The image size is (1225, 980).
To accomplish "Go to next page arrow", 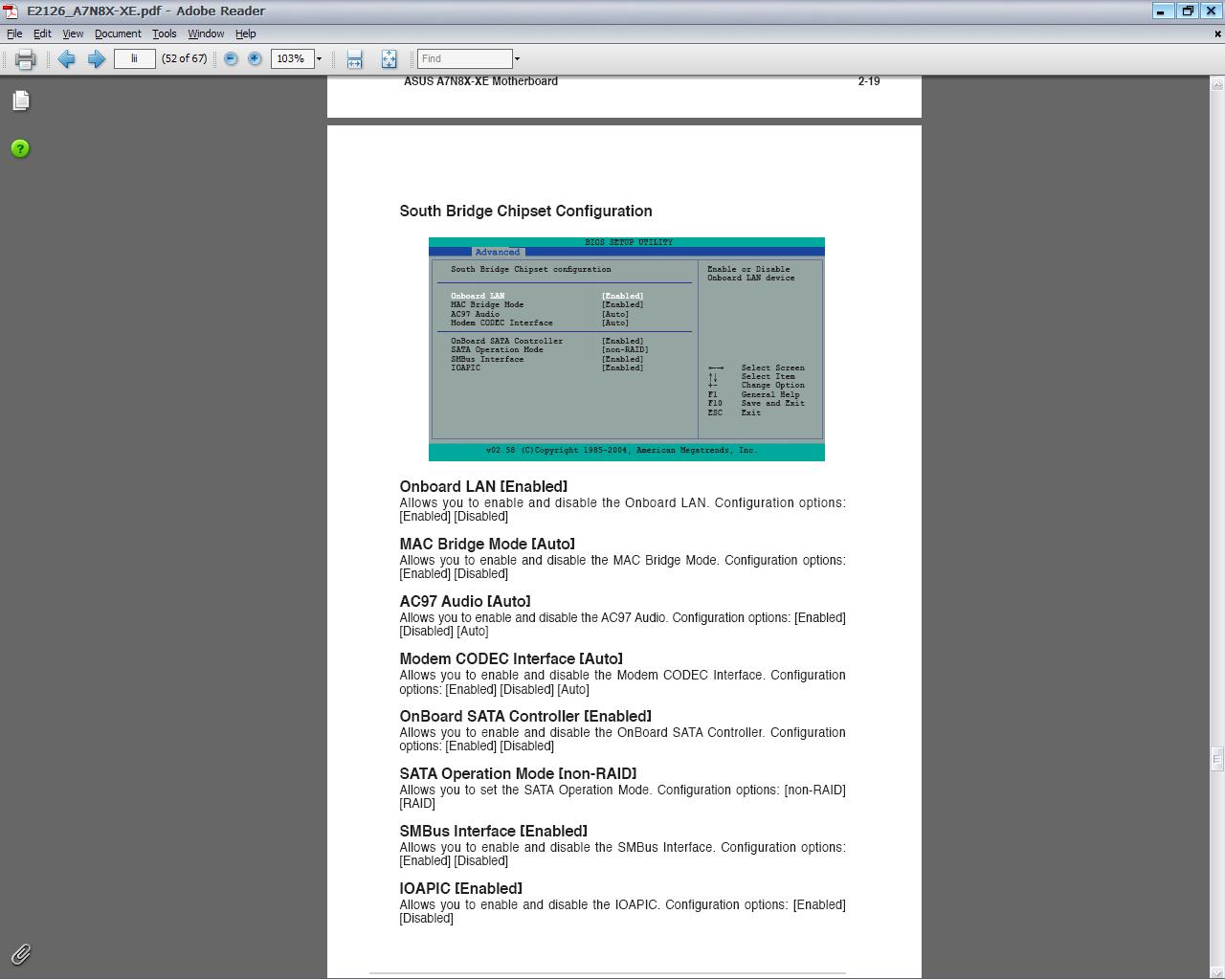I will pyautogui.click(x=96, y=59).
